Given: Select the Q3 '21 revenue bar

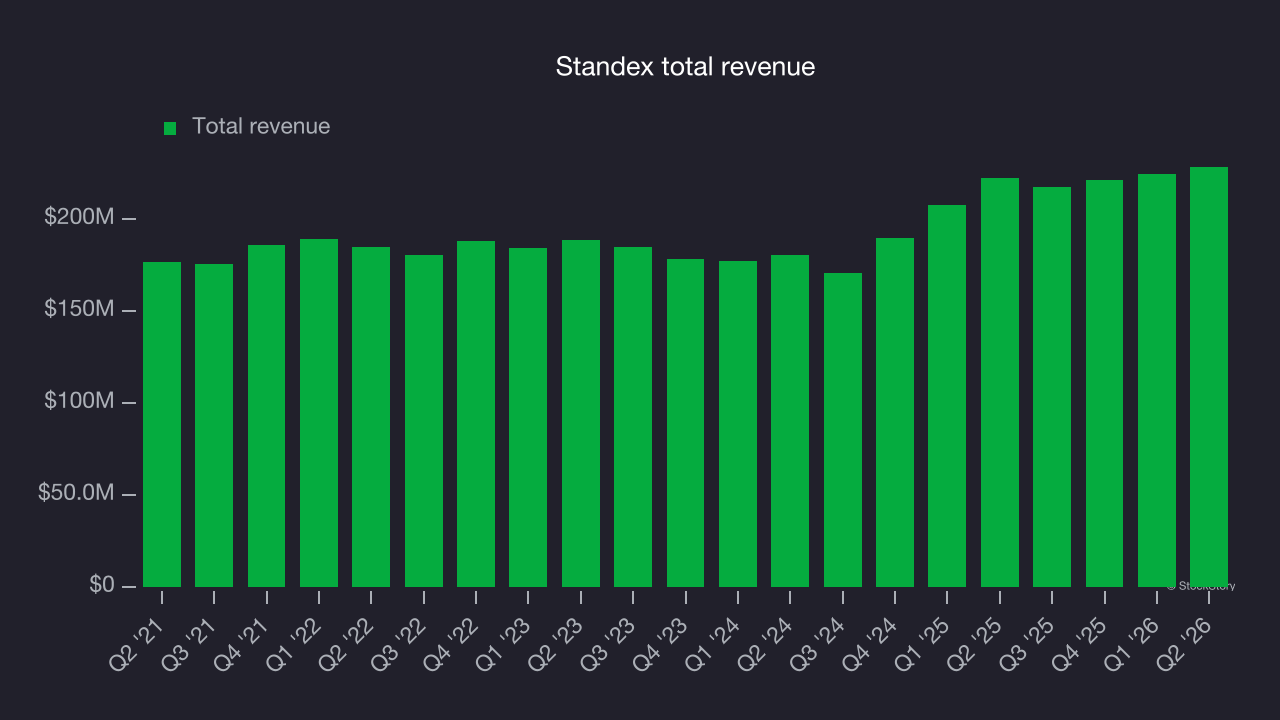Looking at the screenshot, I should 214,425.
